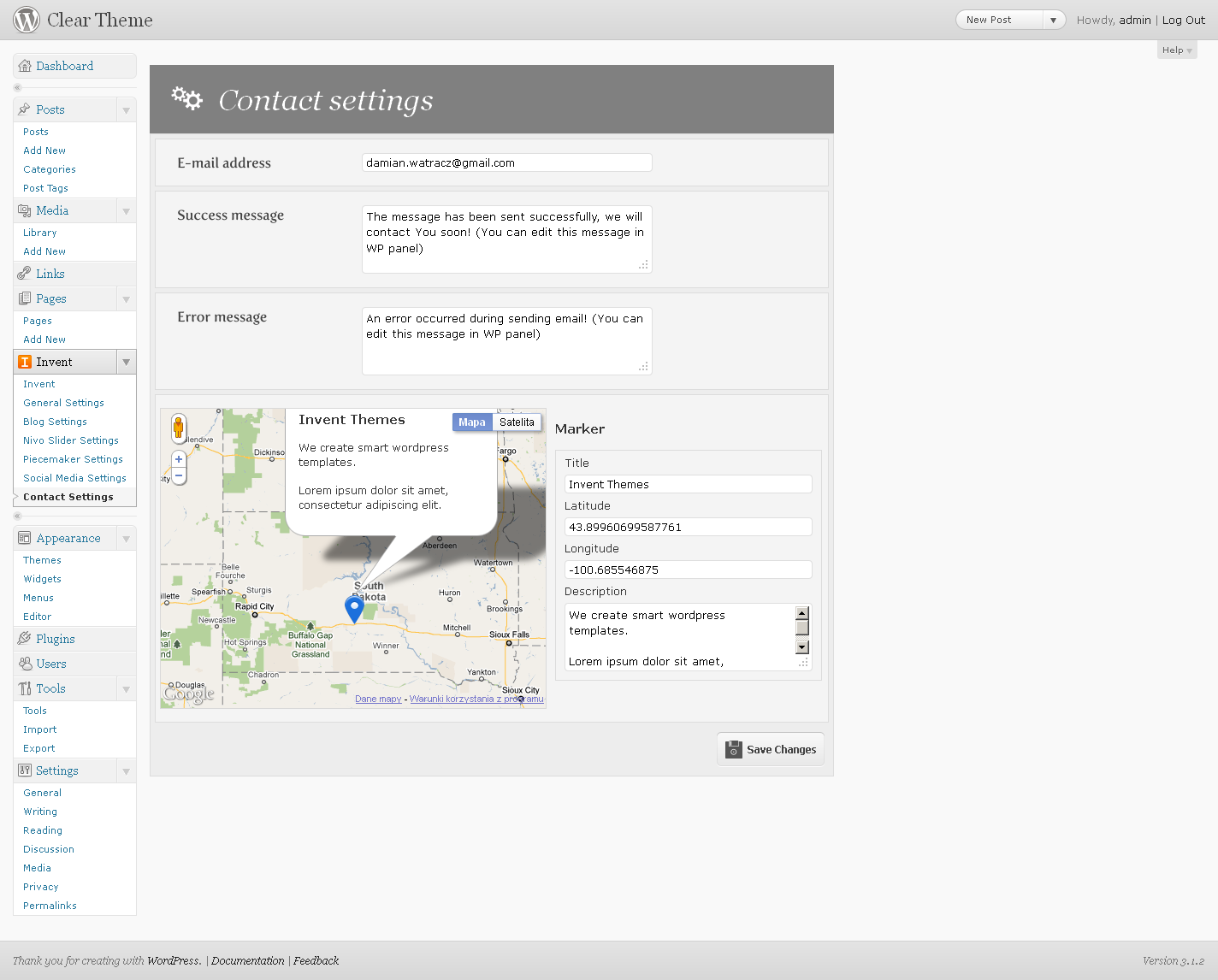The height and width of the screenshot is (980, 1218).
Task: Click the Plugins plug icon
Action: tap(25, 639)
